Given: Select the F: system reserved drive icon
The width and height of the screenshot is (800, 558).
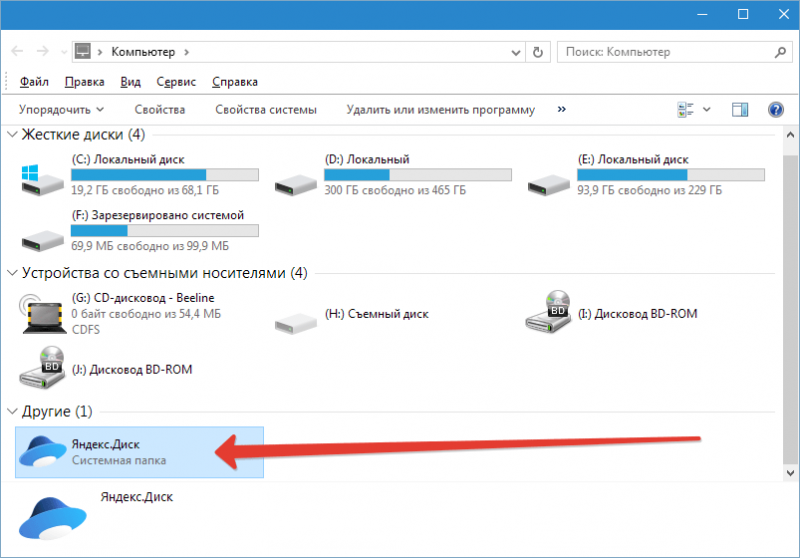Looking at the screenshot, I should (42, 240).
